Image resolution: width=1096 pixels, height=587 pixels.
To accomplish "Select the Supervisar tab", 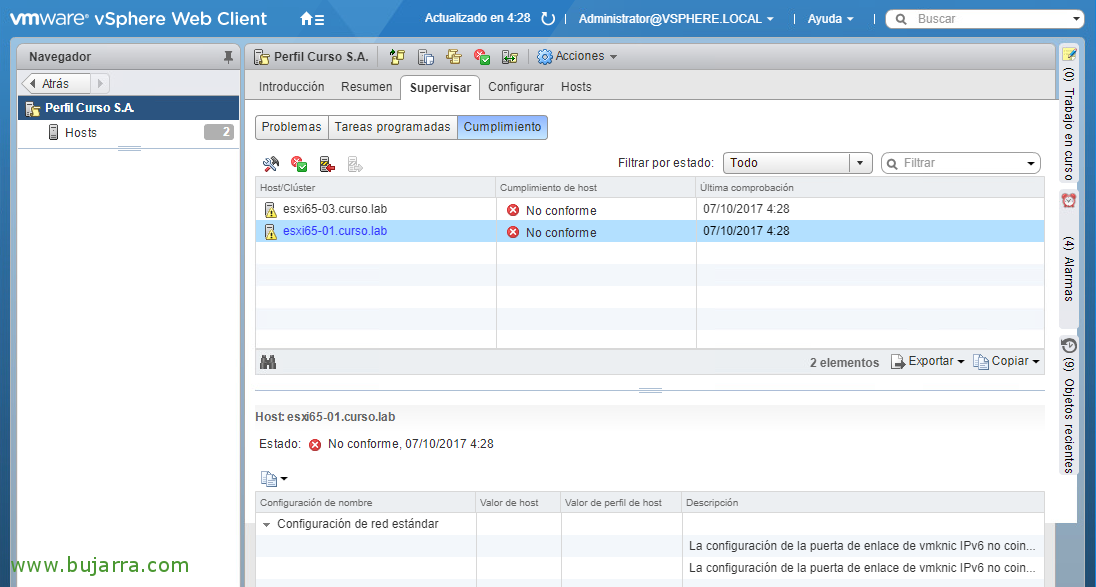I will point(440,87).
